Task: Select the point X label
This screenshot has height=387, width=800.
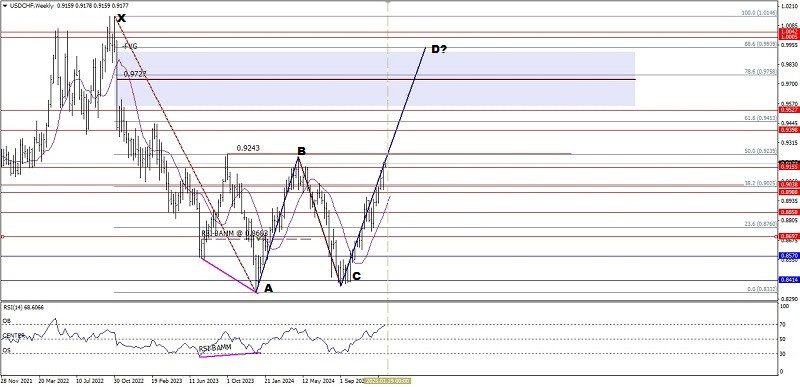Action: tap(121, 19)
